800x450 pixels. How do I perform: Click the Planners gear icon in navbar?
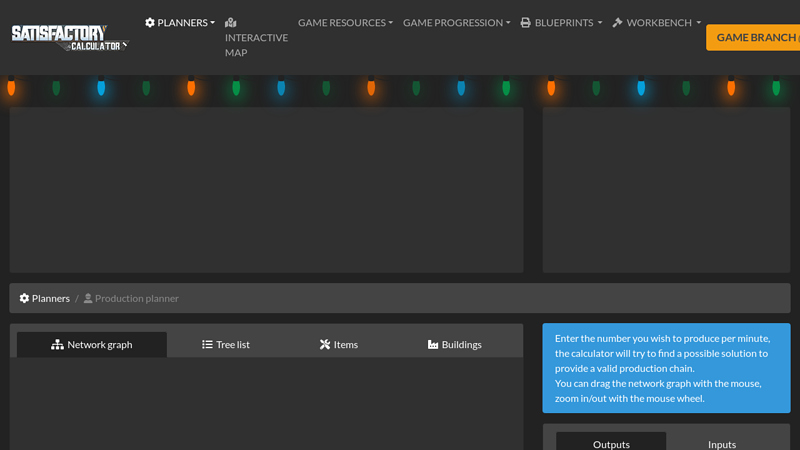pos(149,22)
